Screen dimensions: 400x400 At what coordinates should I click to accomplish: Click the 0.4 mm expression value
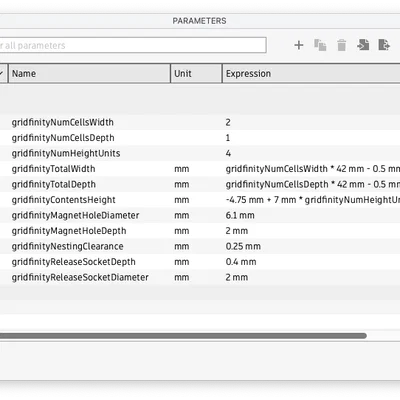click(241, 262)
